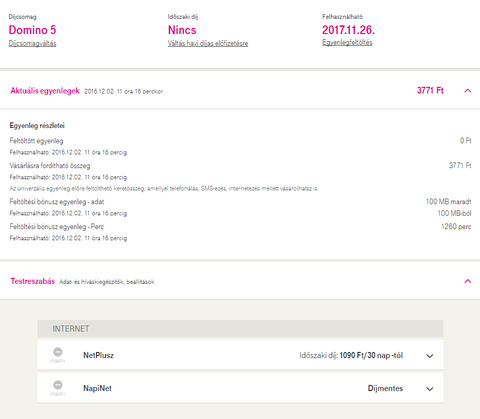This screenshot has width=480, height=419.
Task: Expand the NapiNet row dropdown arrow
Action: (x=430, y=389)
